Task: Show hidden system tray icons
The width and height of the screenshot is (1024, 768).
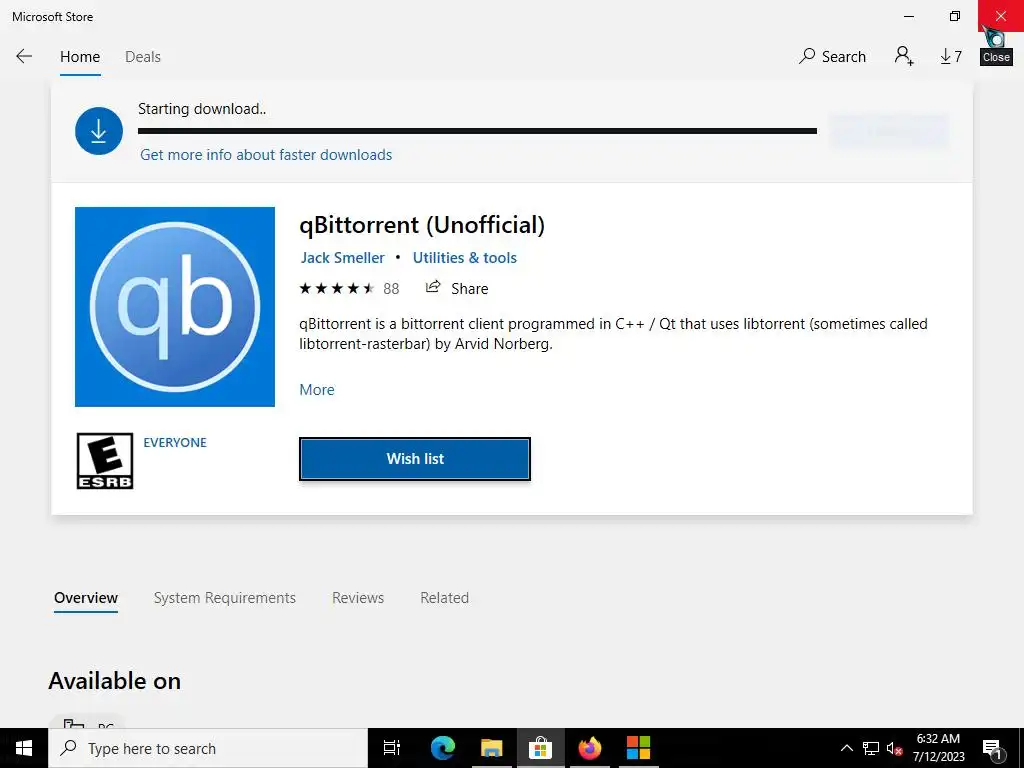Action: 846,748
